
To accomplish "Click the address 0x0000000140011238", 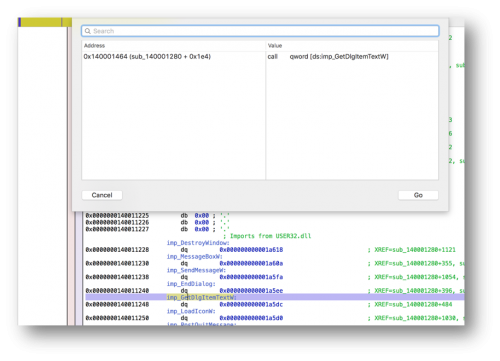I will [x=117, y=277].
